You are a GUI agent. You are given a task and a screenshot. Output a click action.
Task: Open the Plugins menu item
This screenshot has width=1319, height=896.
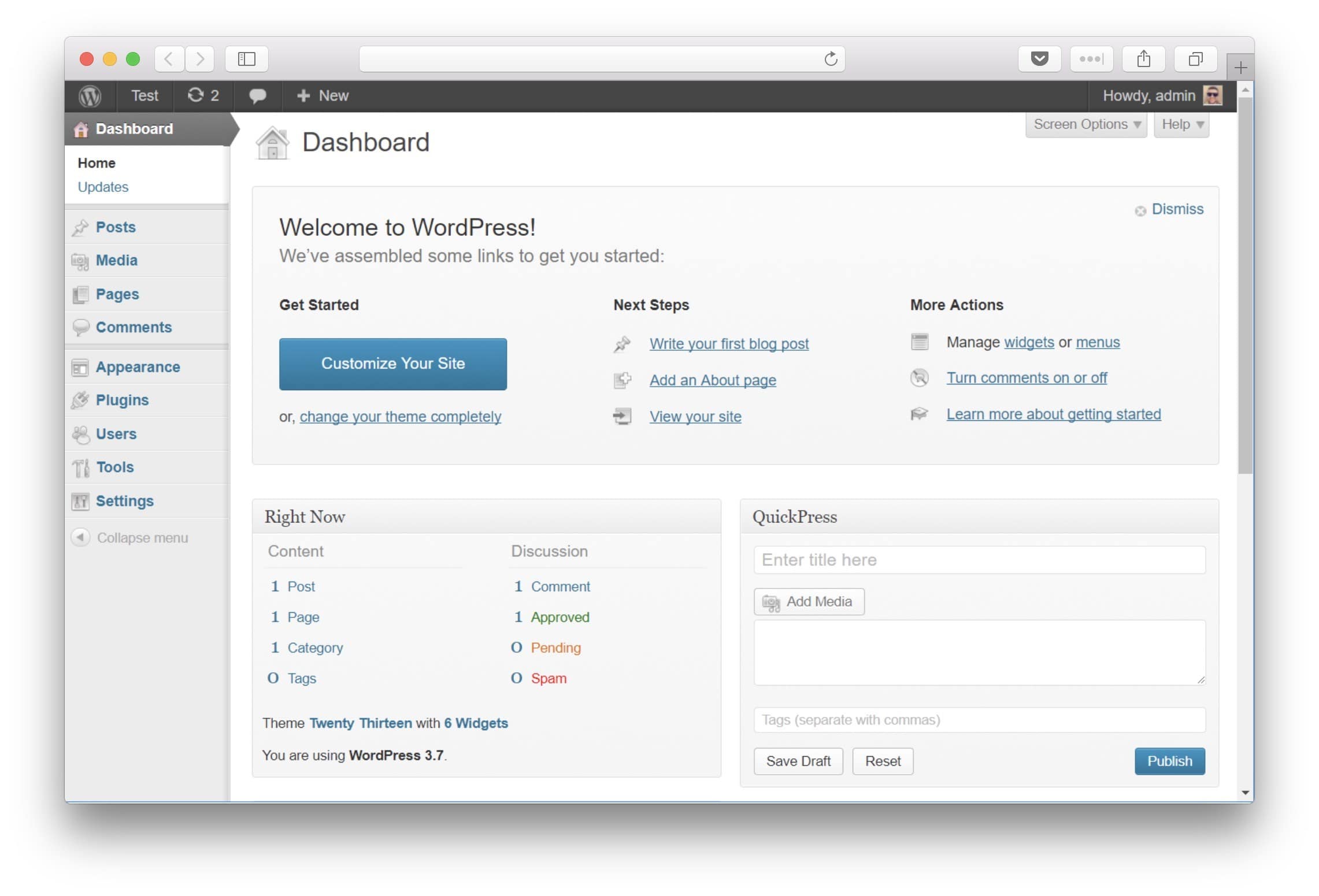[122, 400]
